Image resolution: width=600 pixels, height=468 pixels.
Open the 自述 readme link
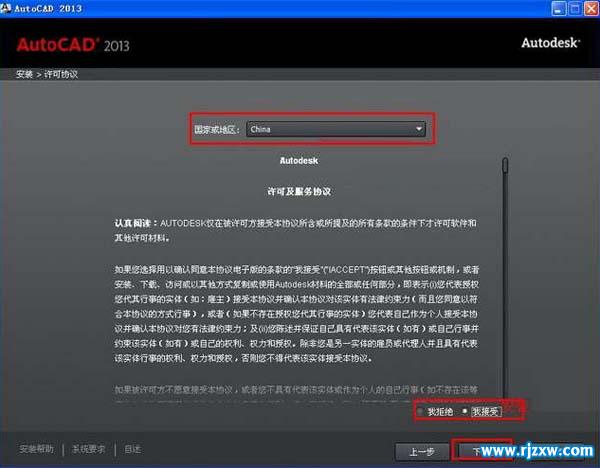pyautogui.click(x=132, y=449)
